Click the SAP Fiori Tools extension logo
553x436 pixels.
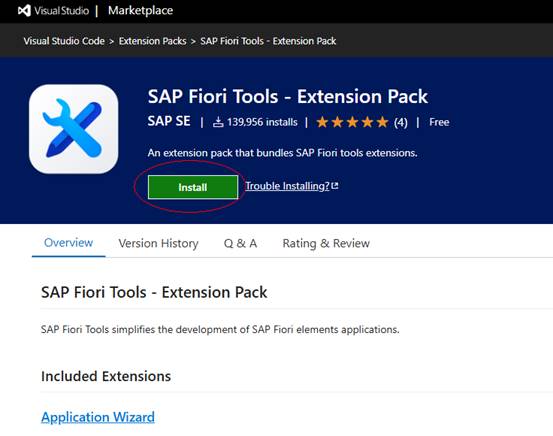tap(73, 129)
